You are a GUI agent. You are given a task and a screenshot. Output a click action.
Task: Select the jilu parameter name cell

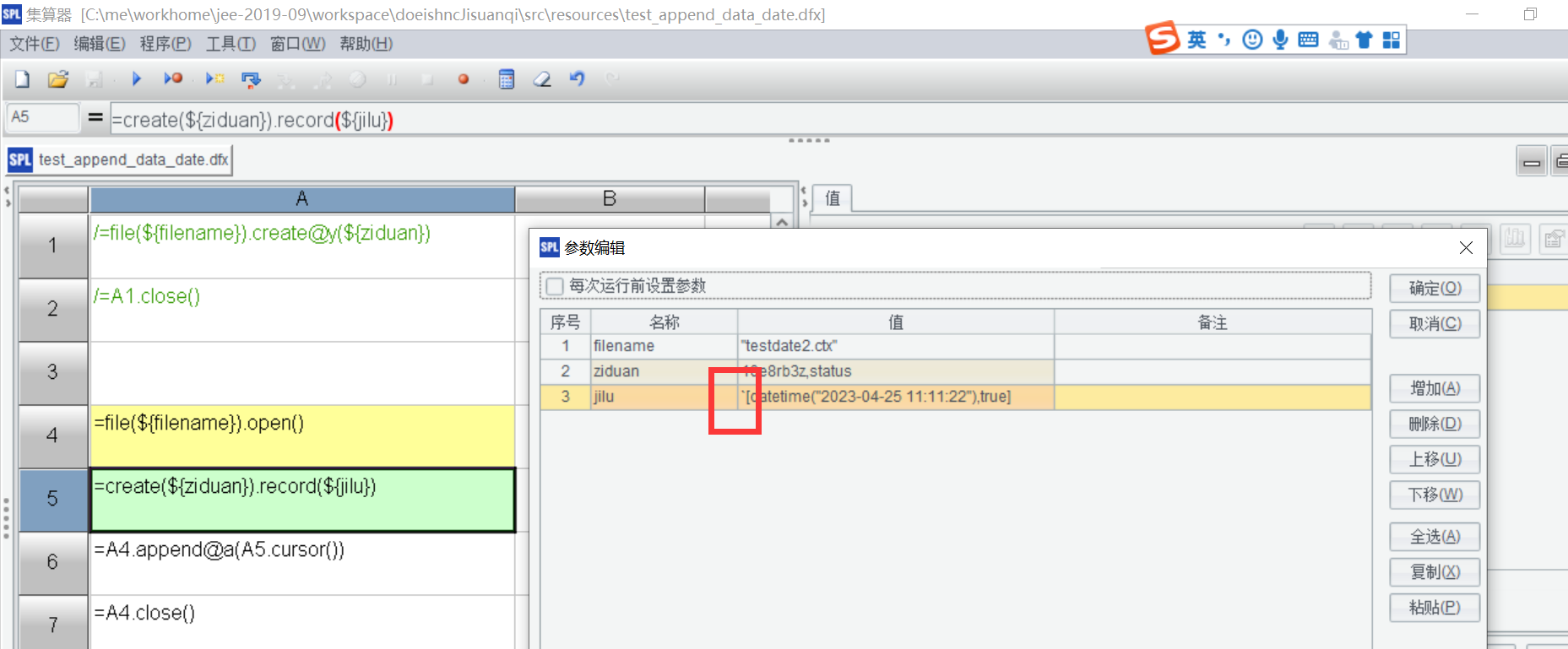pos(665,397)
